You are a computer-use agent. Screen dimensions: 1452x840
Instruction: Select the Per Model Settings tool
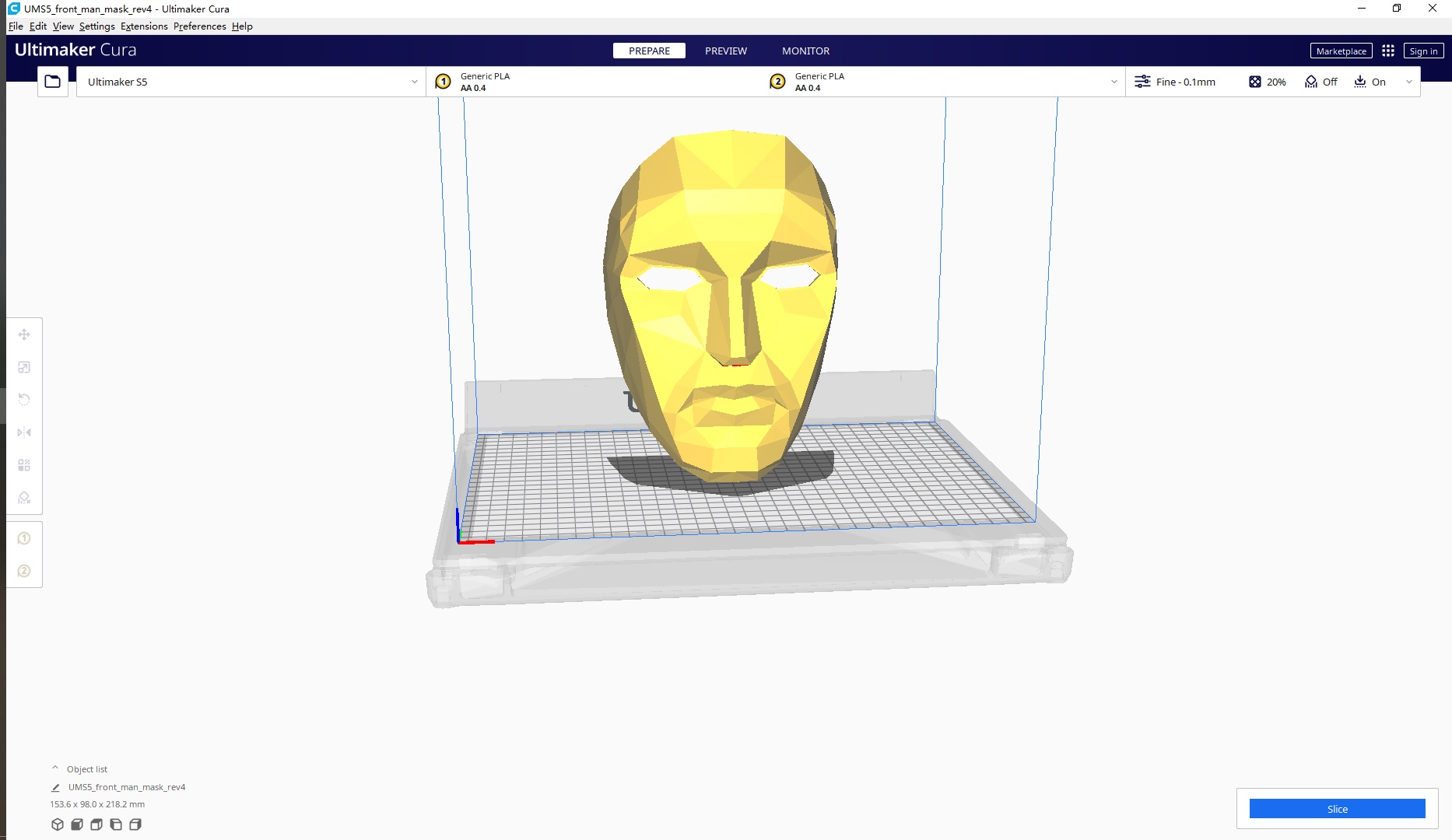coord(24,465)
